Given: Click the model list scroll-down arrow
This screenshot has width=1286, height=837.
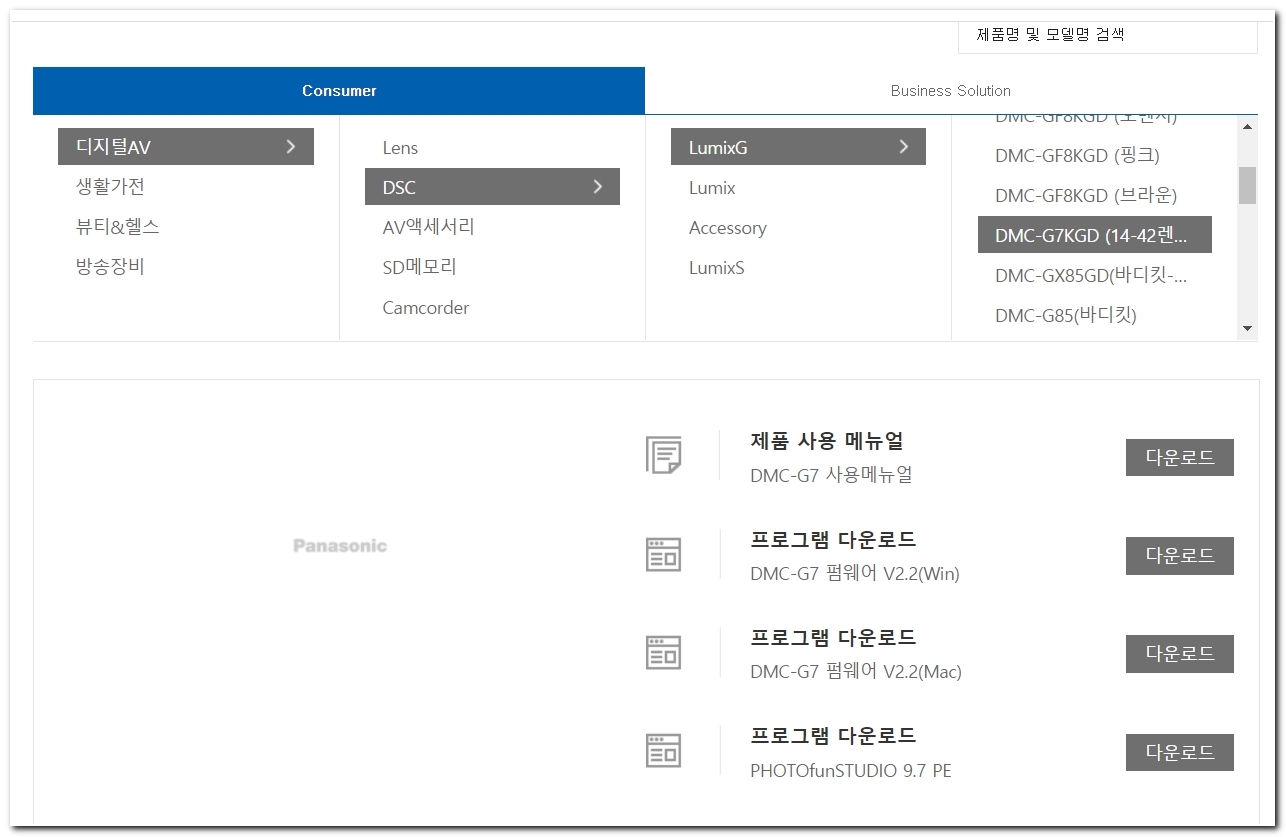Looking at the screenshot, I should [1247, 328].
